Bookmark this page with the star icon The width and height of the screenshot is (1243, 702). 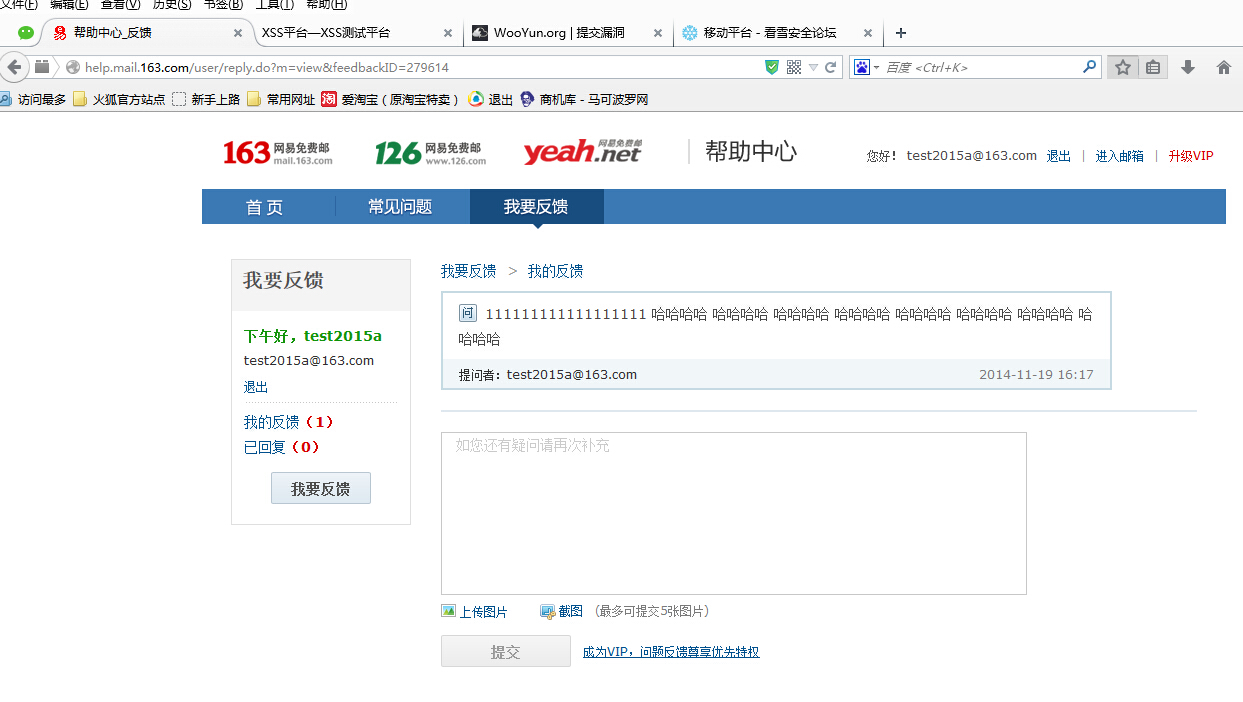[1123, 67]
